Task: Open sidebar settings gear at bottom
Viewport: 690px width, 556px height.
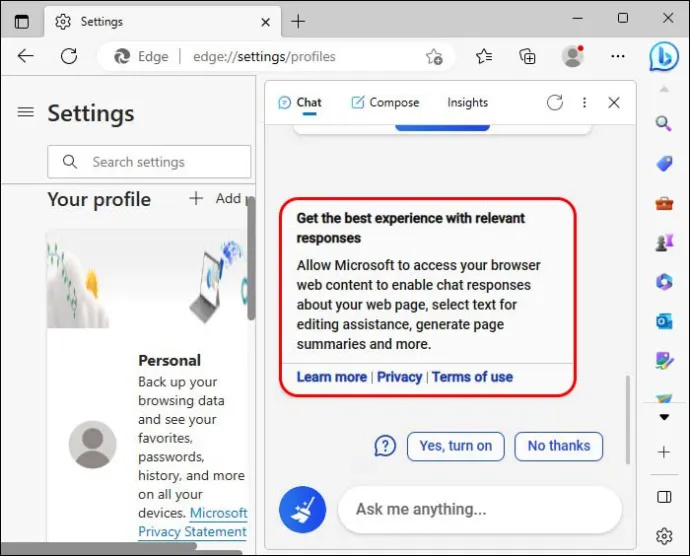Action: (x=664, y=536)
